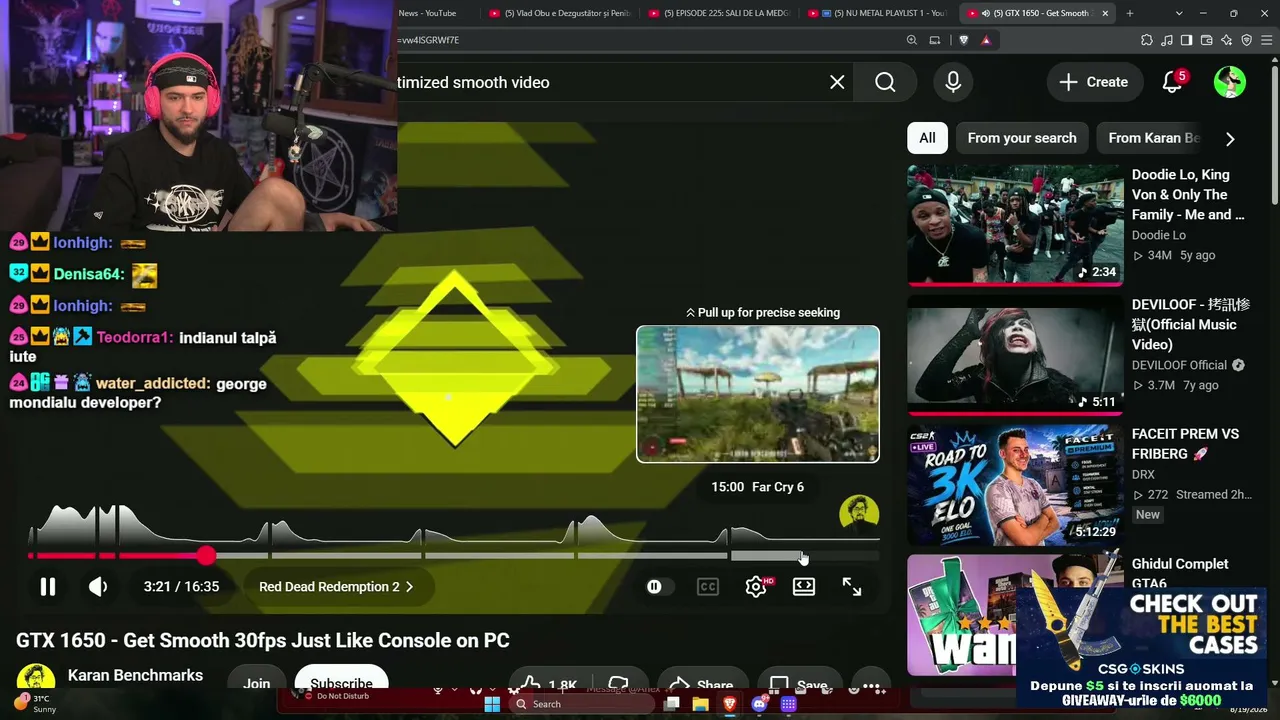
Task: Switch to the Vlad Obu browser tab
Action: [x=560, y=13]
